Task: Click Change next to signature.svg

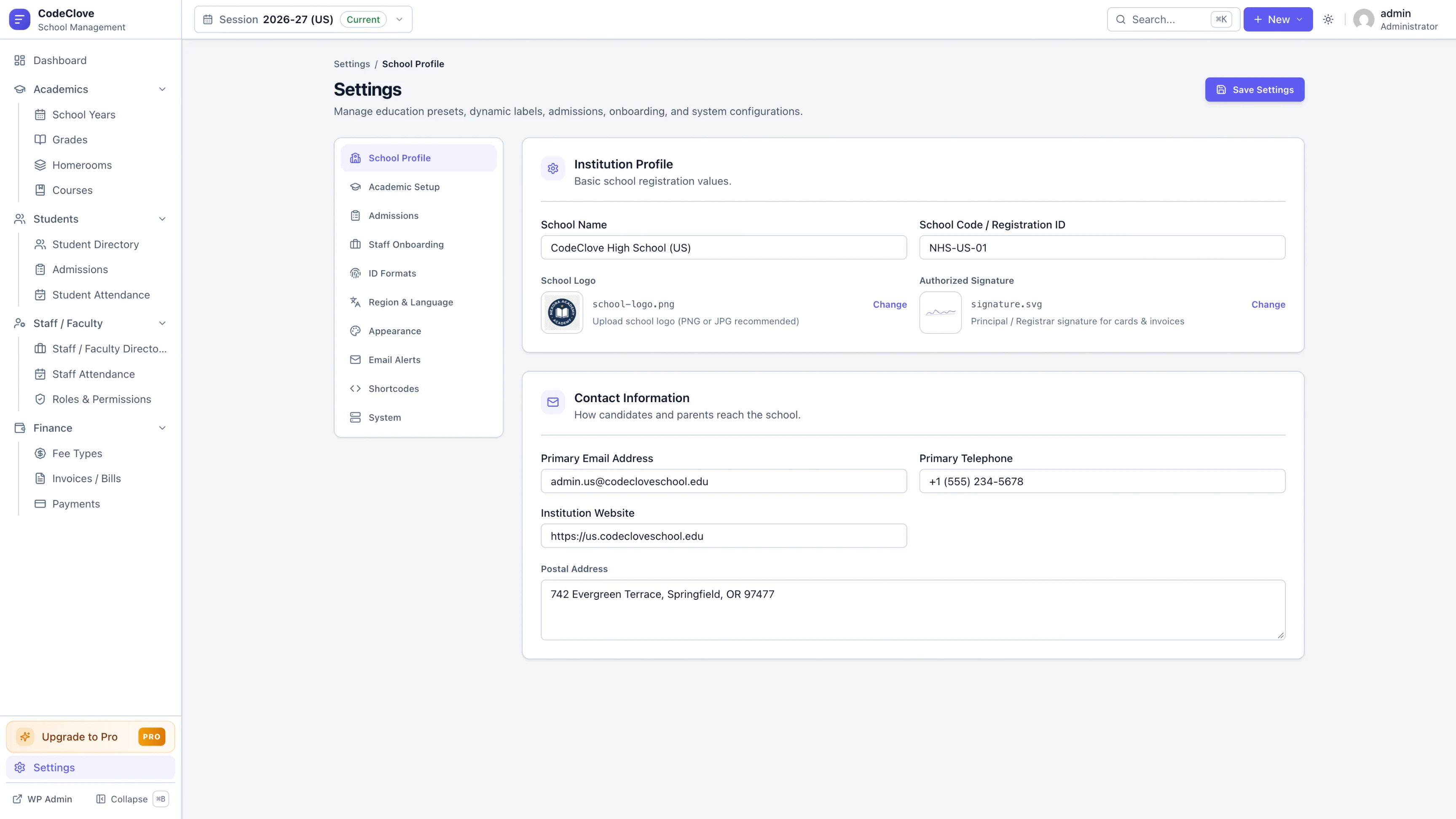Action: tap(1268, 304)
